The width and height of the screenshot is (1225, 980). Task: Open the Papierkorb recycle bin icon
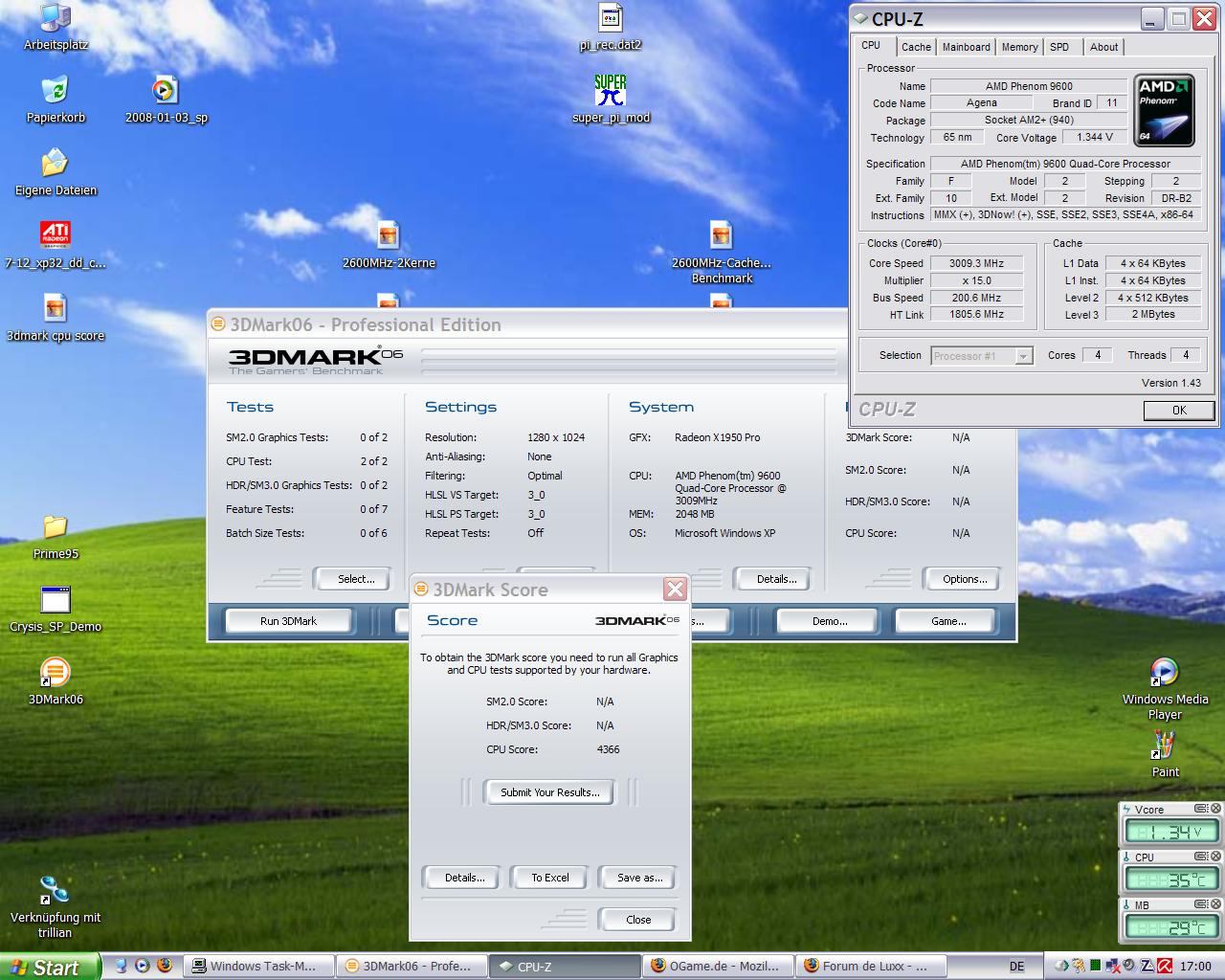pyautogui.click(x=56, y=100)
